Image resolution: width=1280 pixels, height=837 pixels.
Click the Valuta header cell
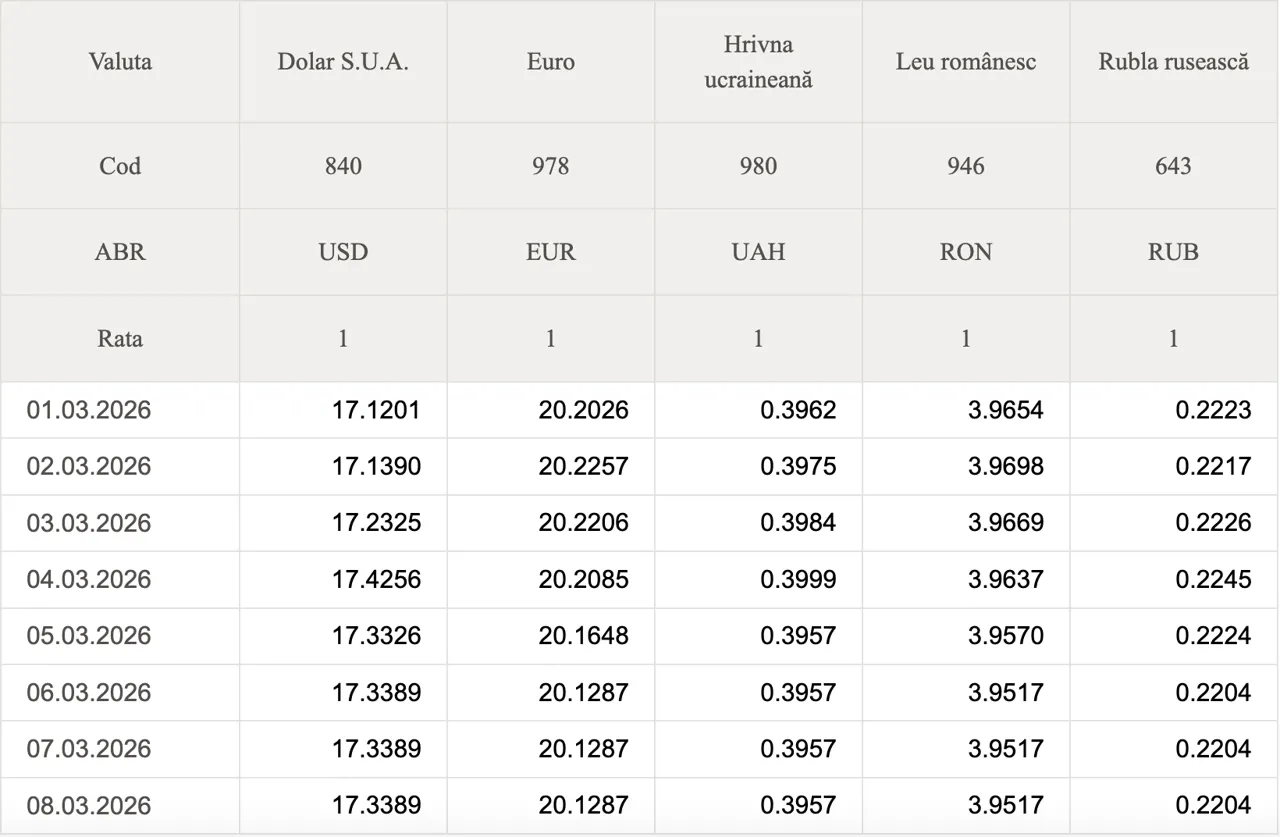tap(120, 61)
